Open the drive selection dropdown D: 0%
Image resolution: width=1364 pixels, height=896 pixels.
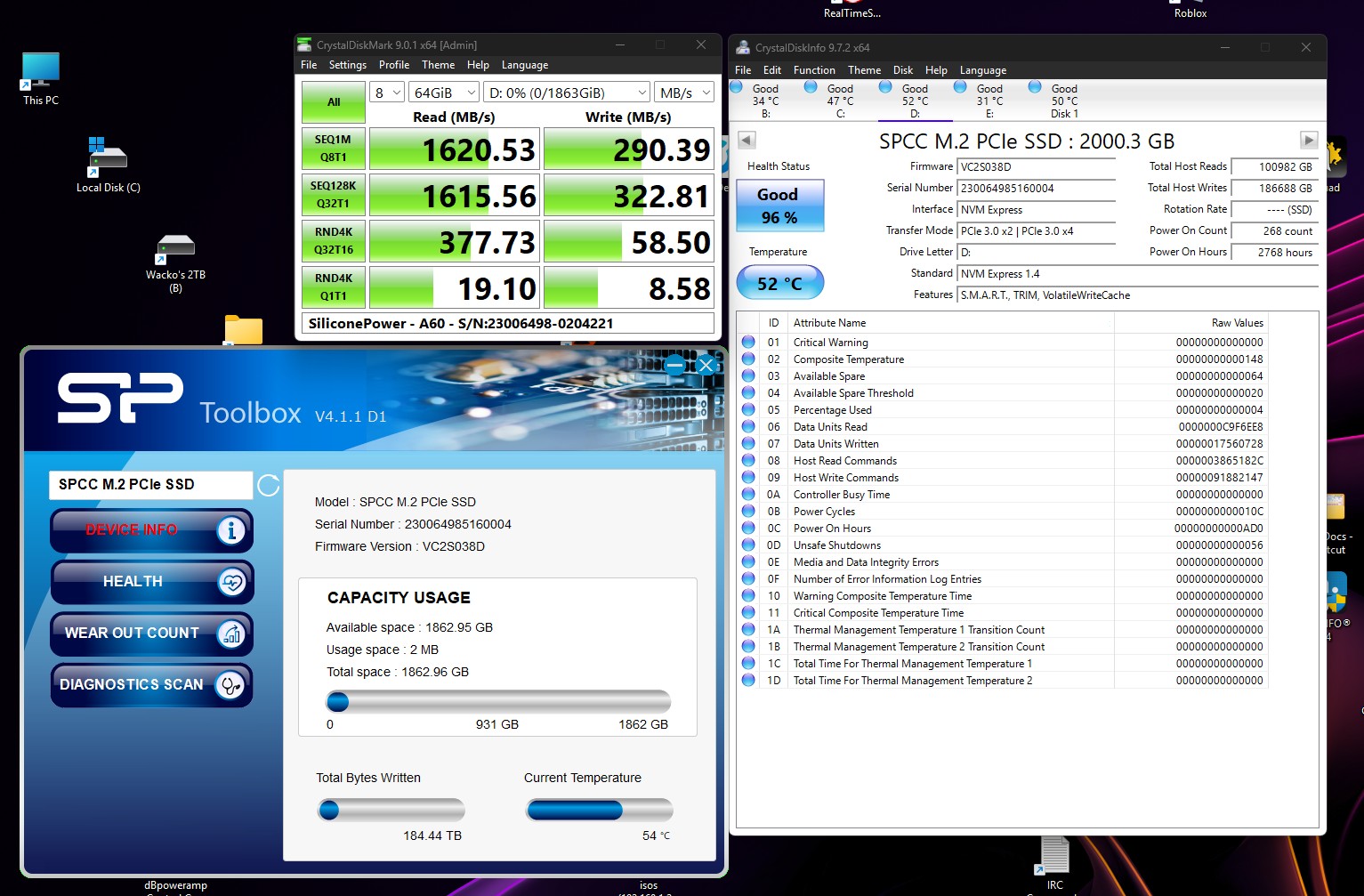[568, 93]
